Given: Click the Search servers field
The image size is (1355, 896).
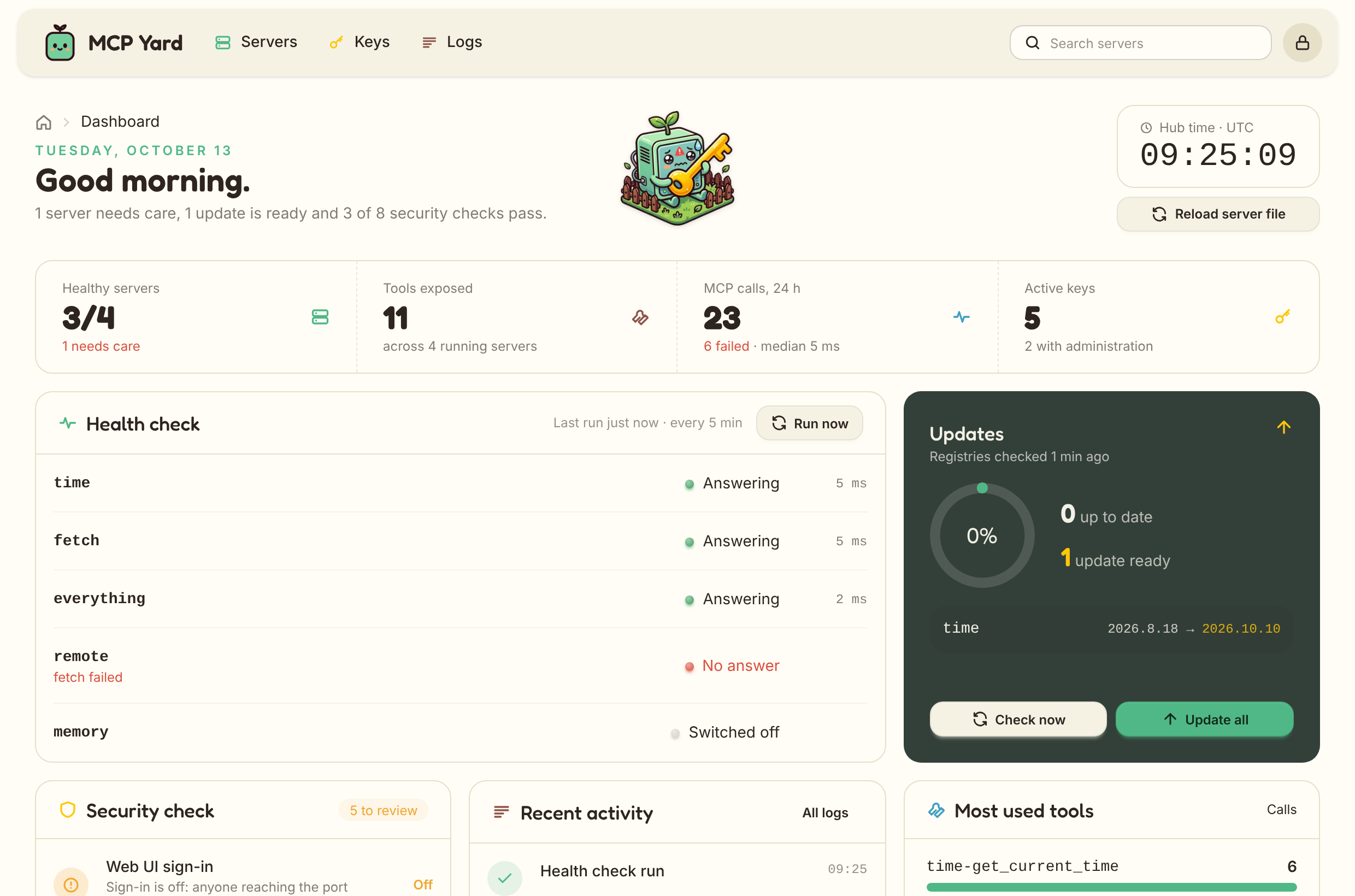Looking at the screenshot, I should click(1140, 43).
